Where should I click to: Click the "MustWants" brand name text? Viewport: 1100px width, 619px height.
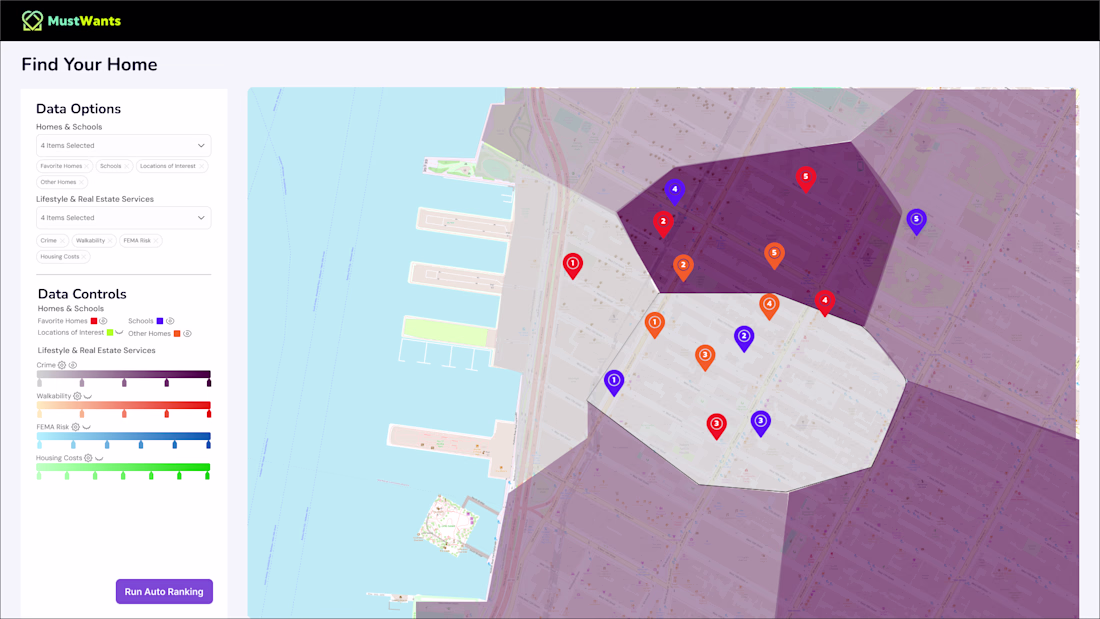coord(84,21)
